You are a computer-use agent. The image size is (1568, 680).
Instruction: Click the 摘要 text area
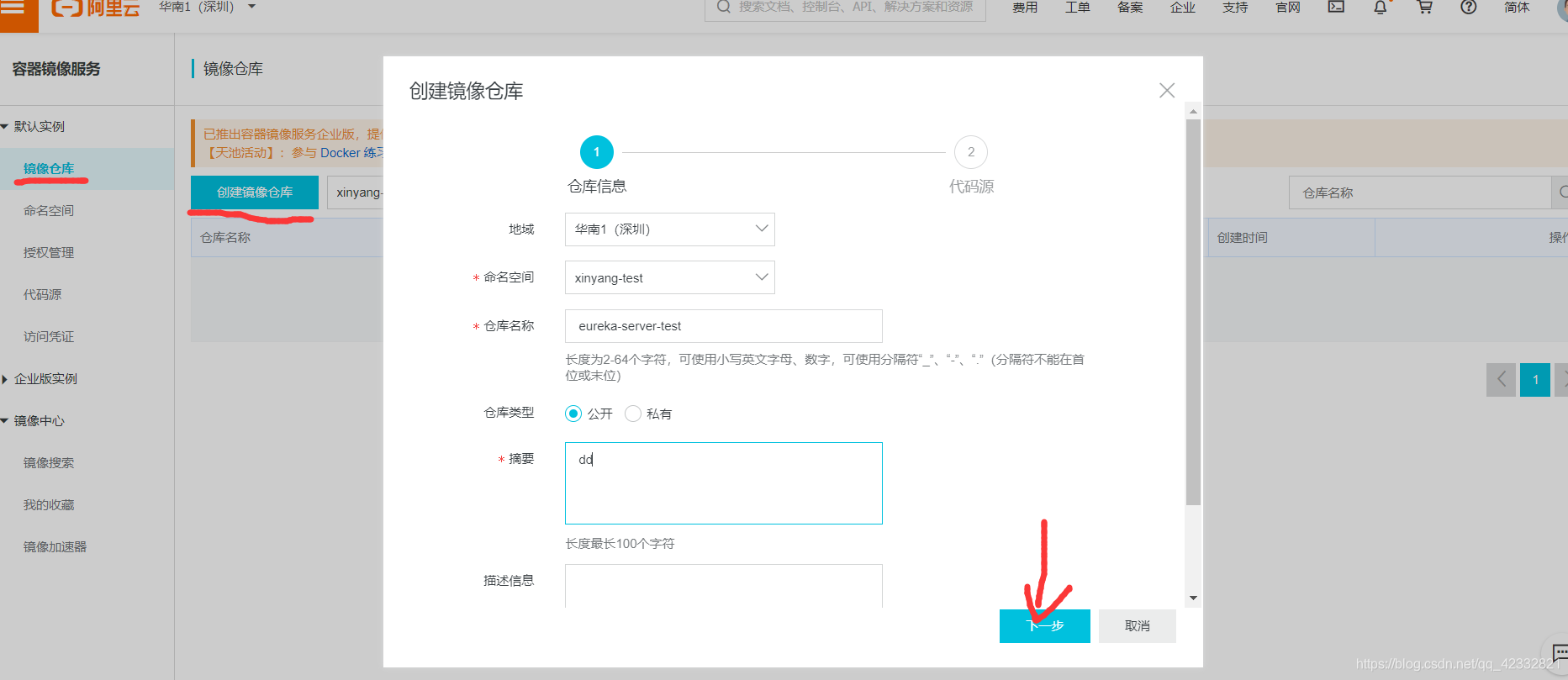(724, 483)
